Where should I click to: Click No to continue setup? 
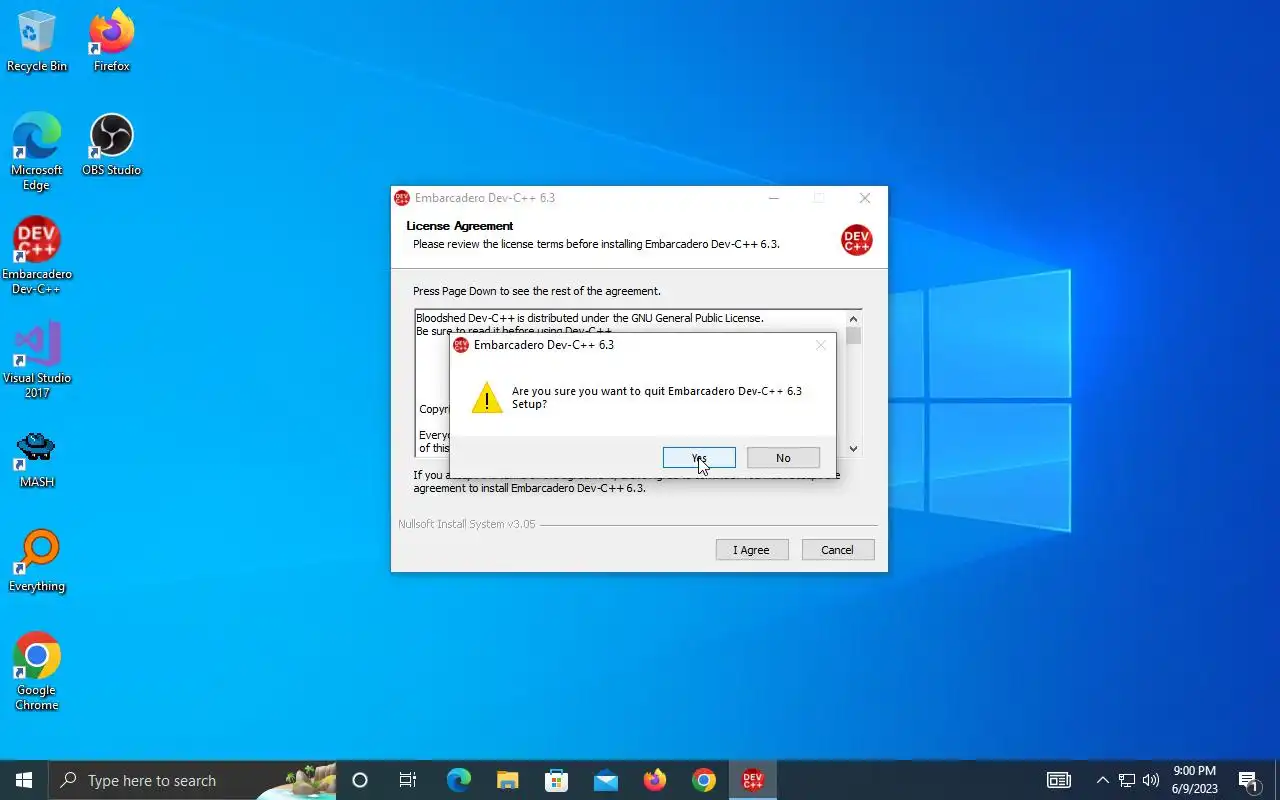click(783, 458)
